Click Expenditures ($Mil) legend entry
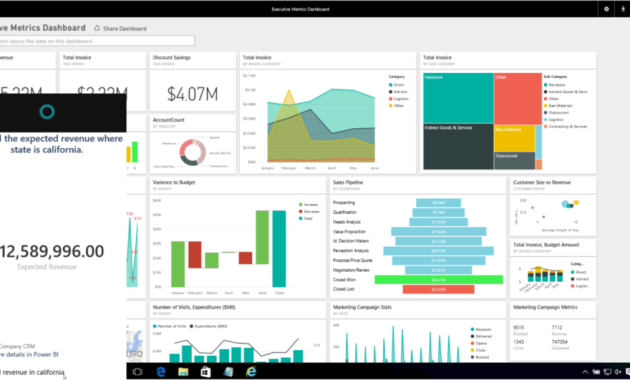Viewport: 630px width, 380px height. coord(209,326)
